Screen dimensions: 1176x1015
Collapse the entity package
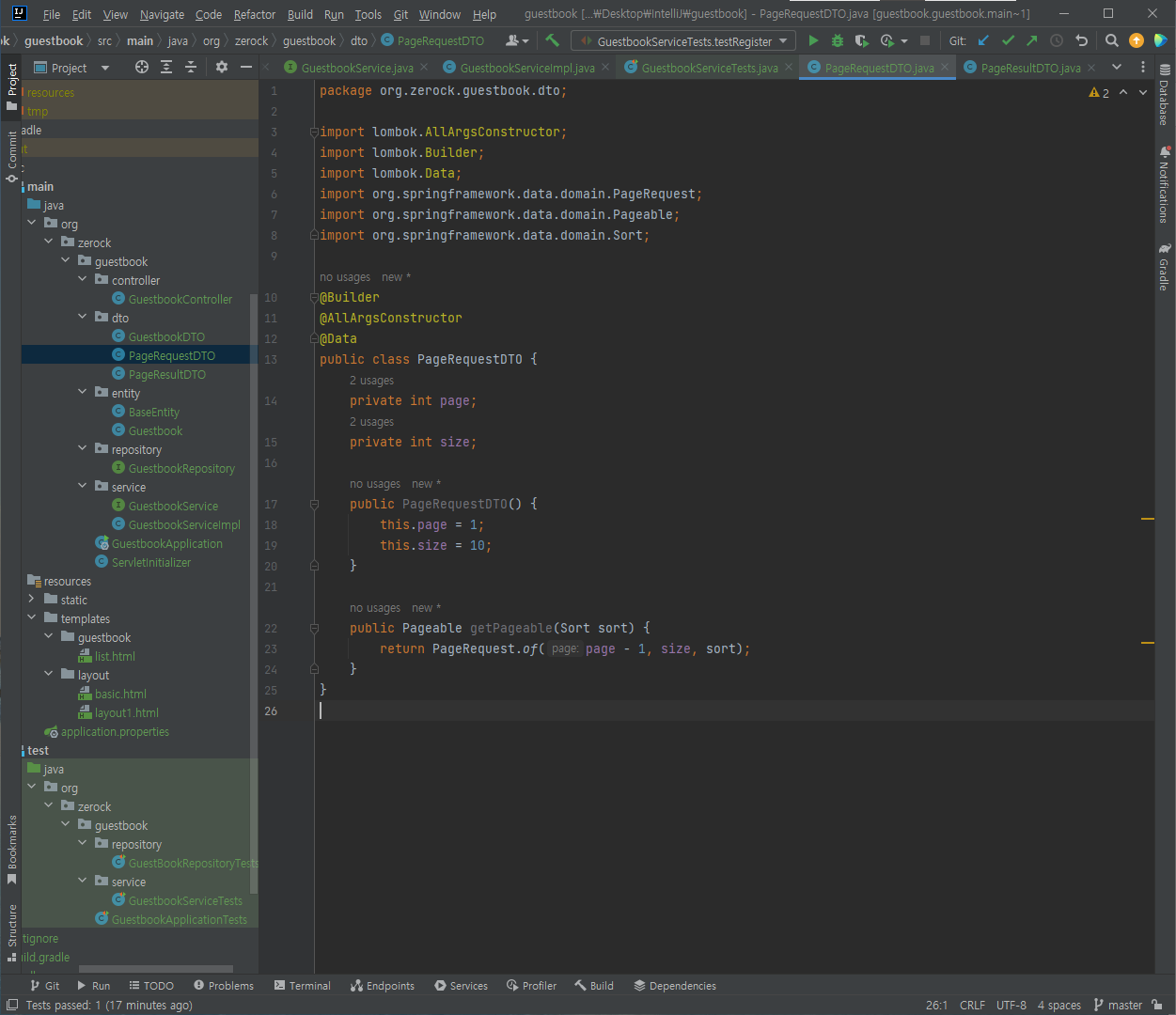pyautogui.click(x=83, y=392)
